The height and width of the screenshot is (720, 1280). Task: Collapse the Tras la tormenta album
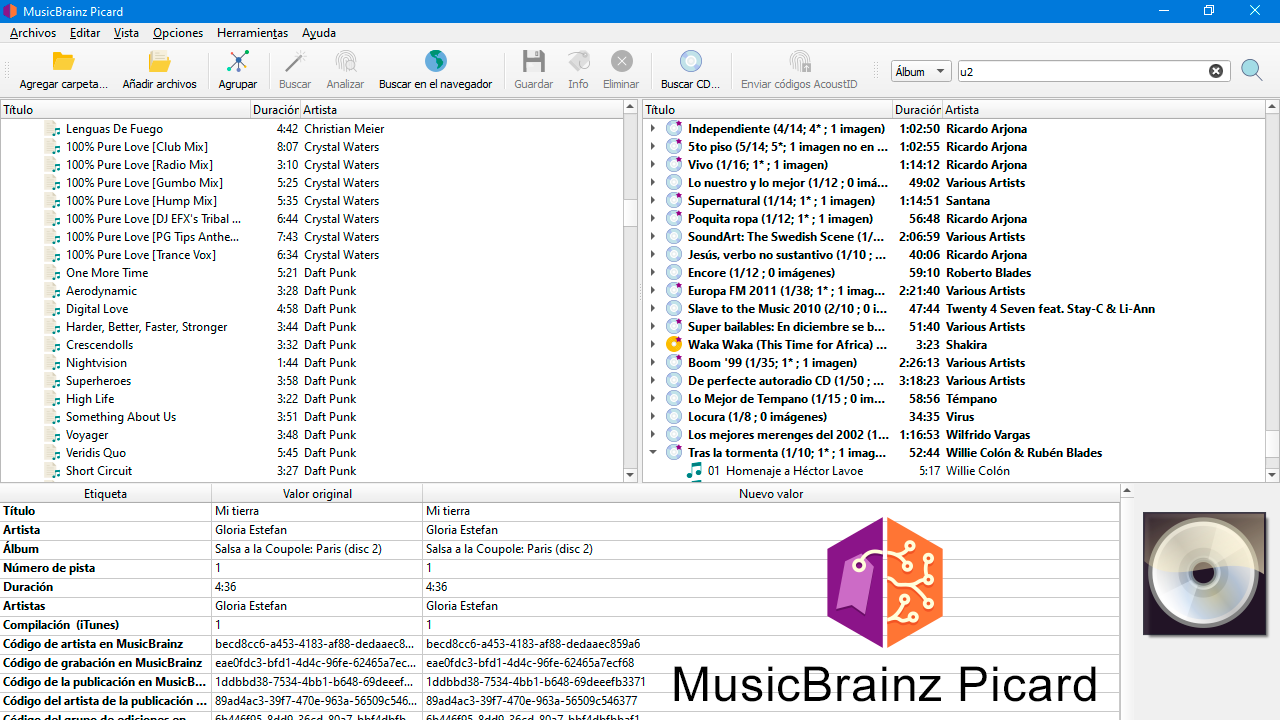(653, 453)
